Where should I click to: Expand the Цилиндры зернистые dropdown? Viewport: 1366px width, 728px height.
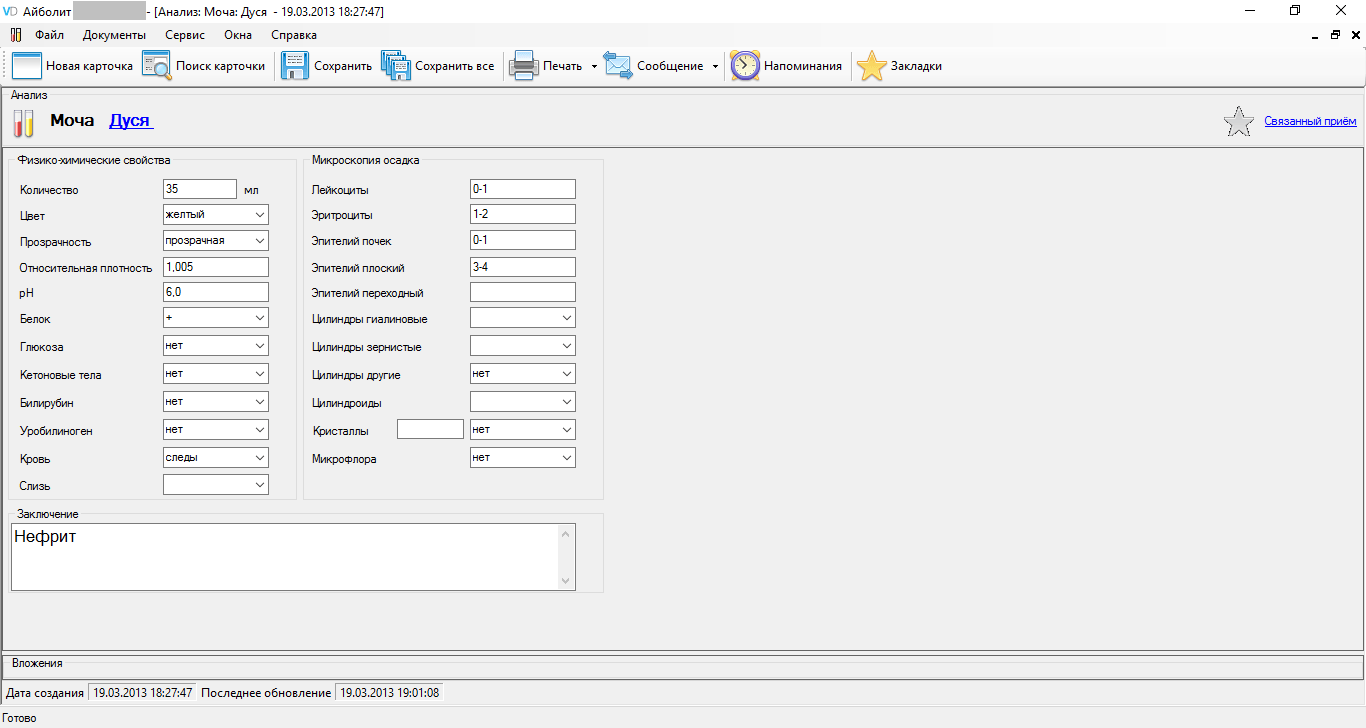(567, 345)
